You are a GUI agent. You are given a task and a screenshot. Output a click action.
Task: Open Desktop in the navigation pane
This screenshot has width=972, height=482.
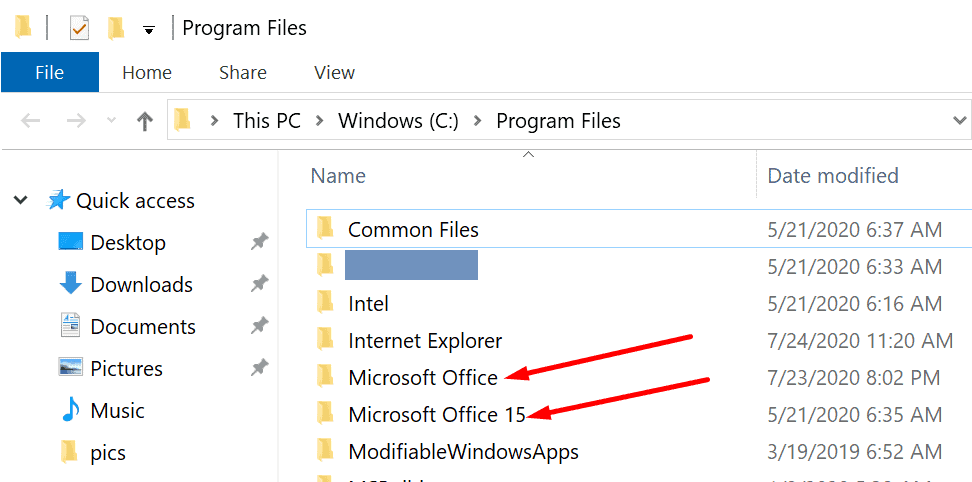128,242
